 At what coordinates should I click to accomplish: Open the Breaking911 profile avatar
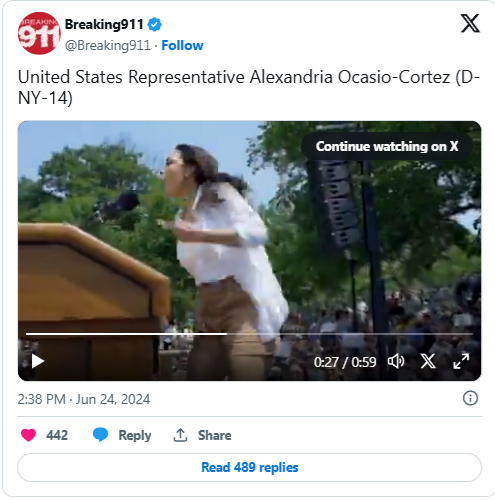click(39, 33)
